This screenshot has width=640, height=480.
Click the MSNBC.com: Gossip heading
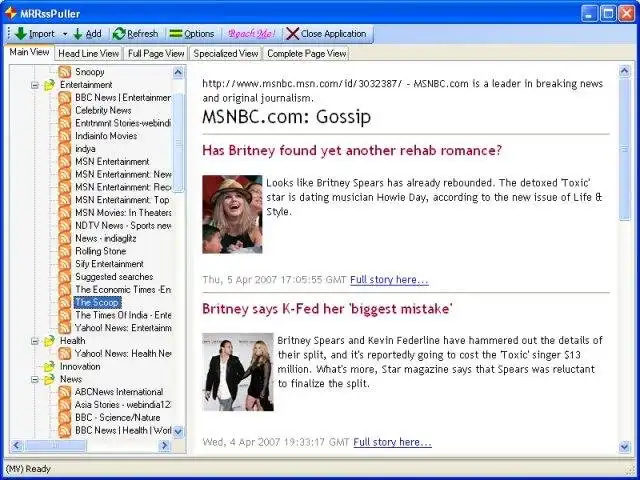point(287,117)
